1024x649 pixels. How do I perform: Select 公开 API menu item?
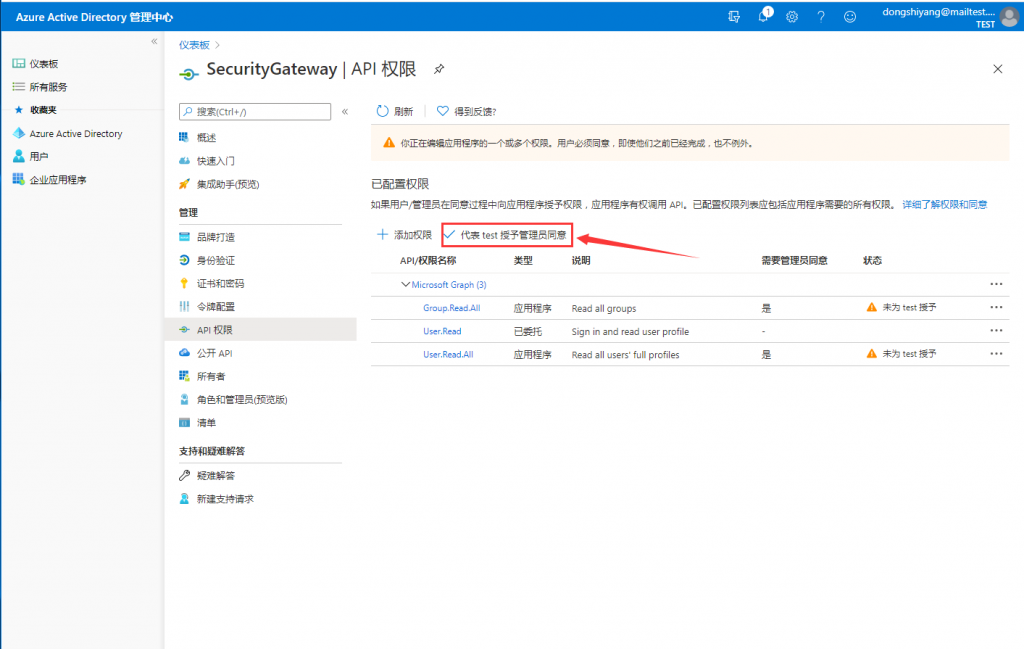pos(214,353)
